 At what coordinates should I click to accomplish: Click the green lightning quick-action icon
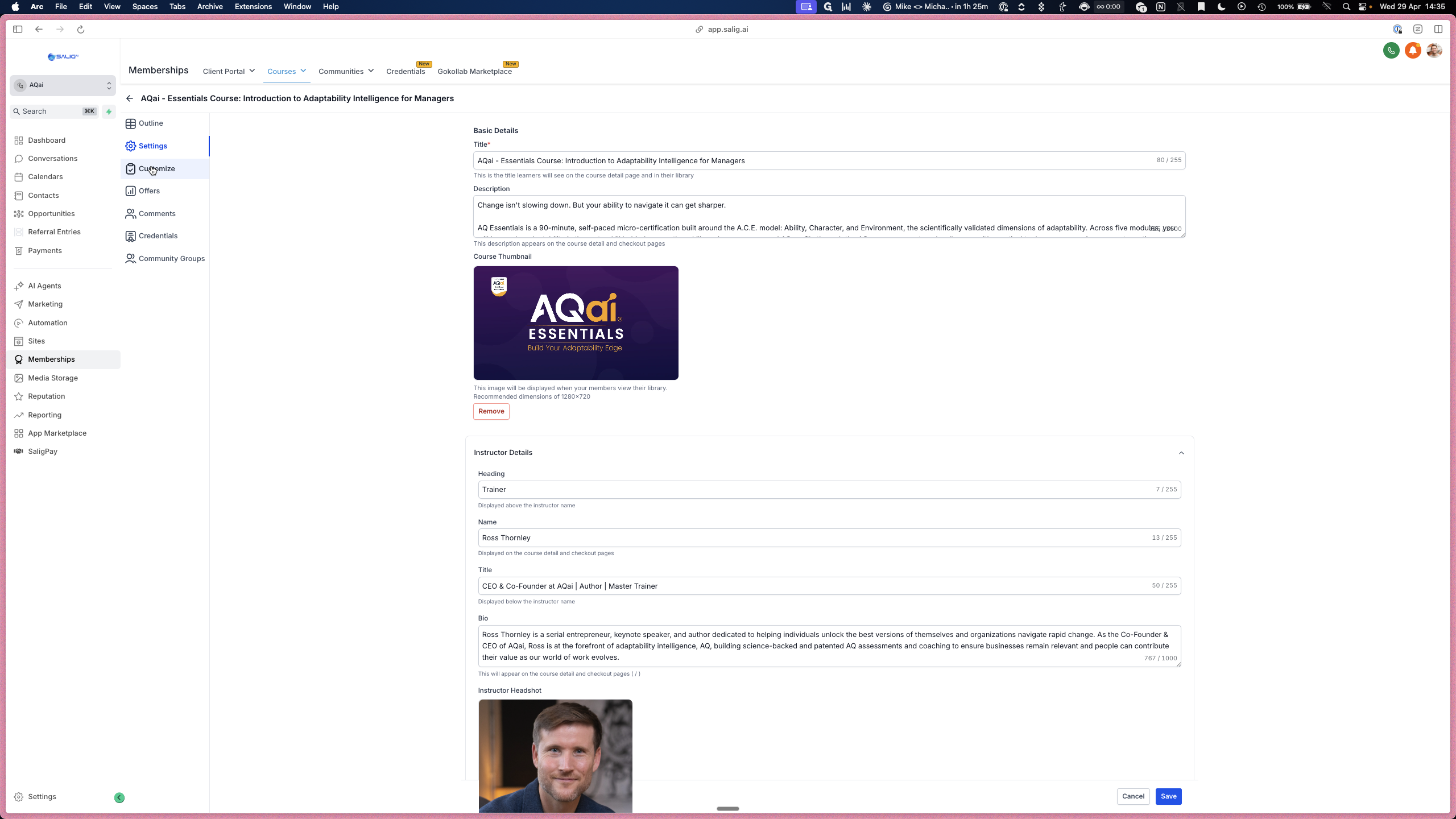(x=109, y=111)
